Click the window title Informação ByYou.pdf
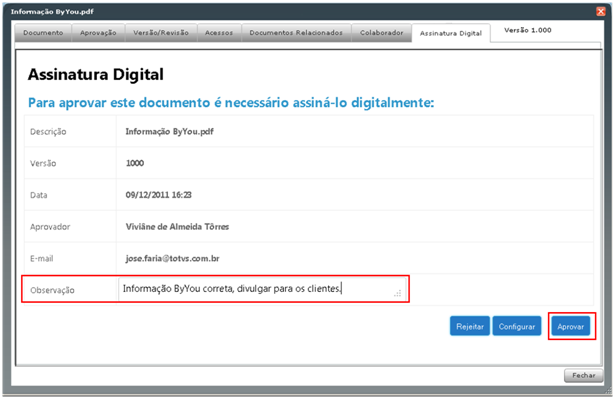The image size is (615, 399). click(x=52, y=11)
